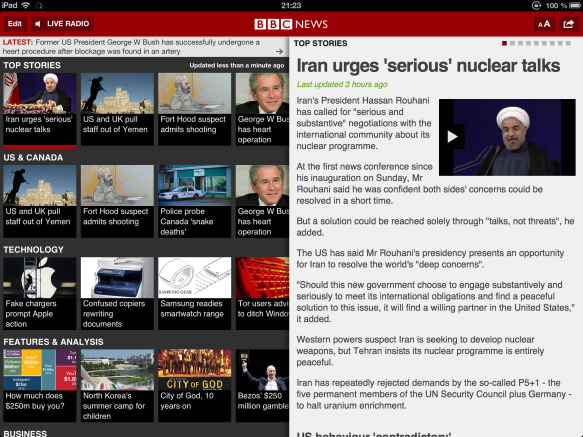
Task: Tap the orientation lock status icon
Action: coord(537,5)
